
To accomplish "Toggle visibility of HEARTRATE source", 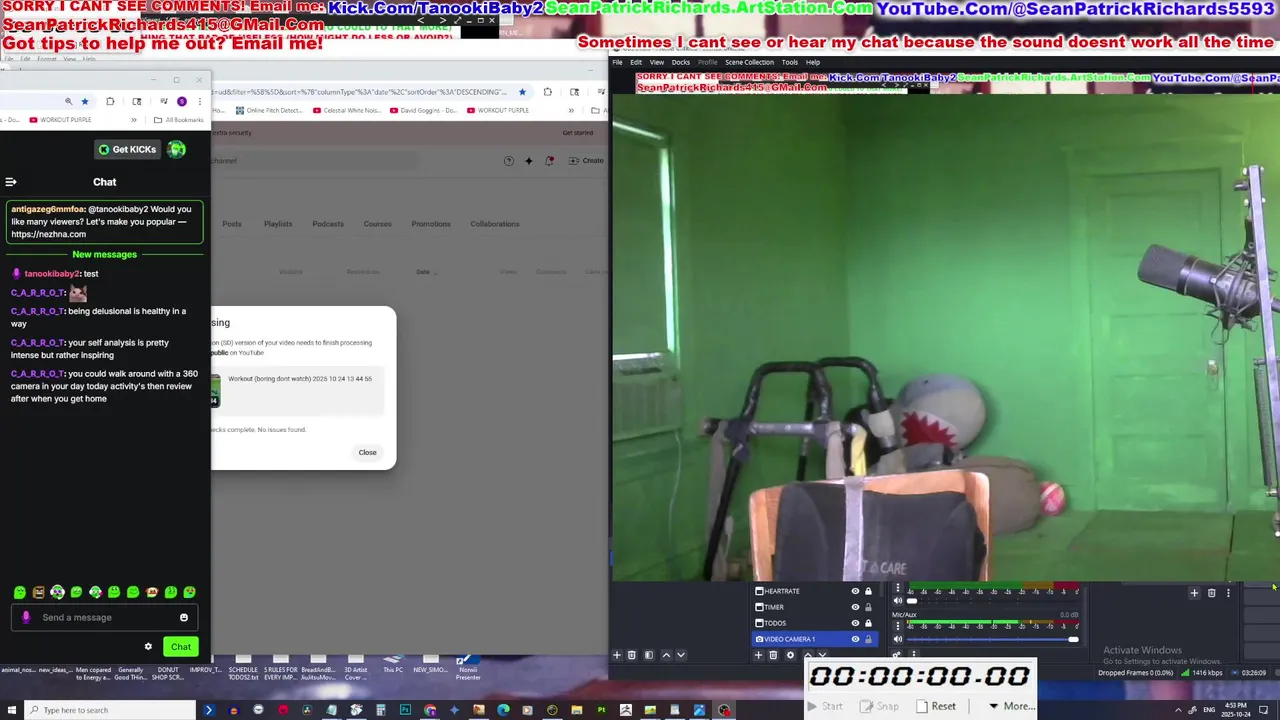I will click(x=855, y=591).
